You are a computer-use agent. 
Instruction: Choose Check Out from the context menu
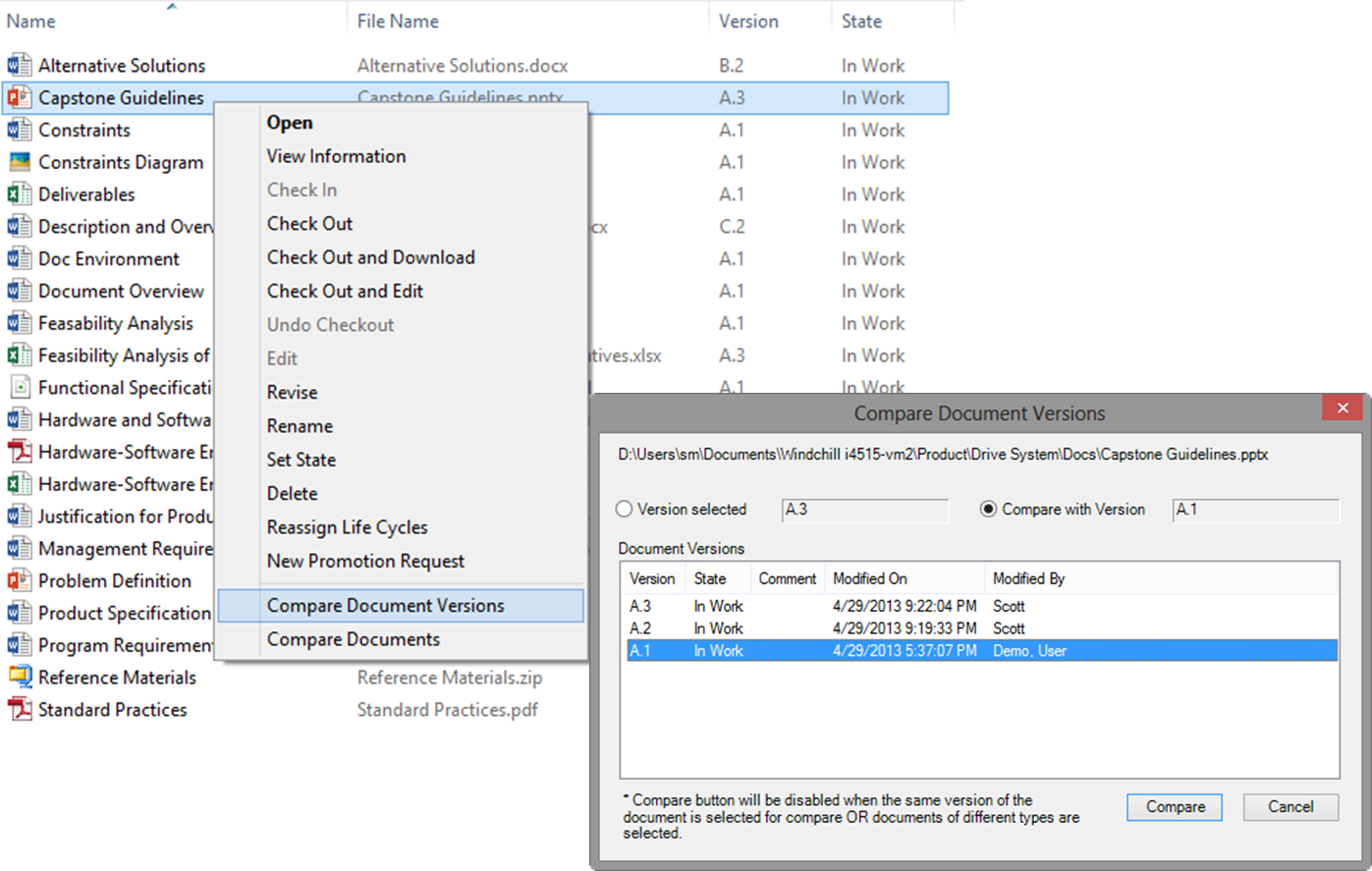coord(310,223)
